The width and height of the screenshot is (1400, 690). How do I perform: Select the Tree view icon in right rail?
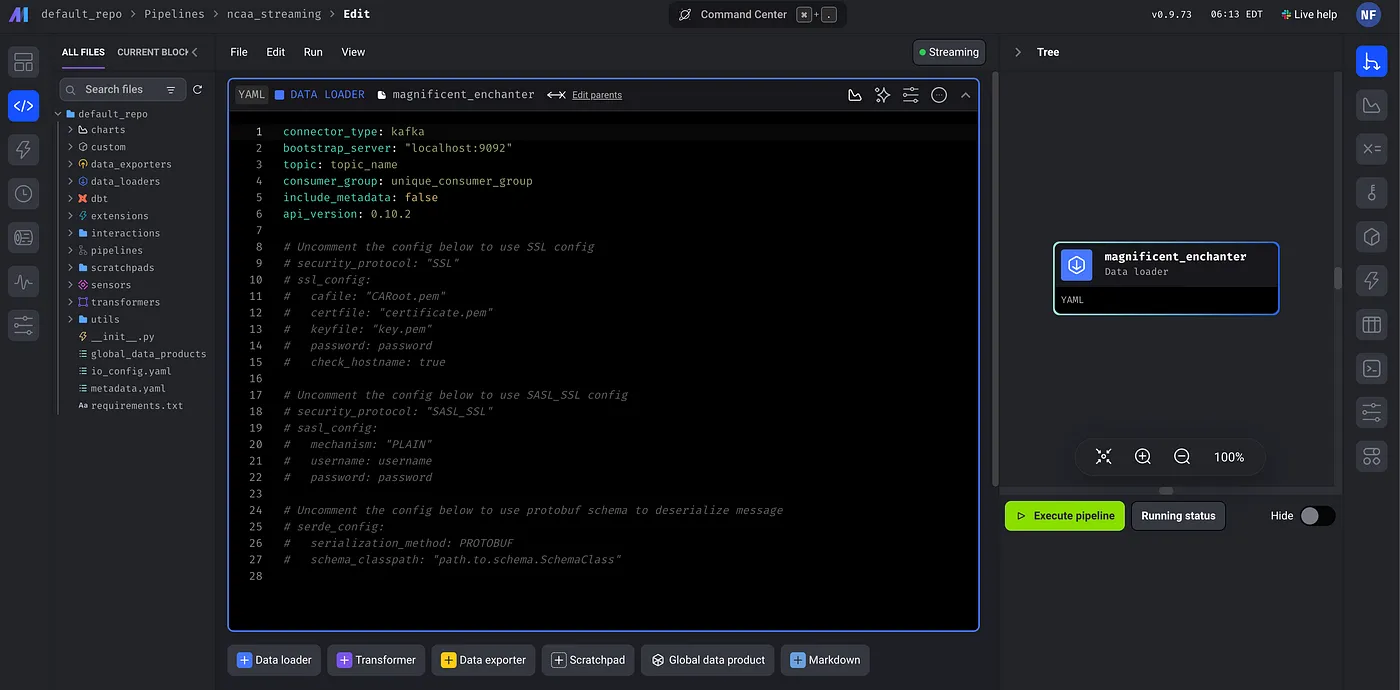point(1371,62)
